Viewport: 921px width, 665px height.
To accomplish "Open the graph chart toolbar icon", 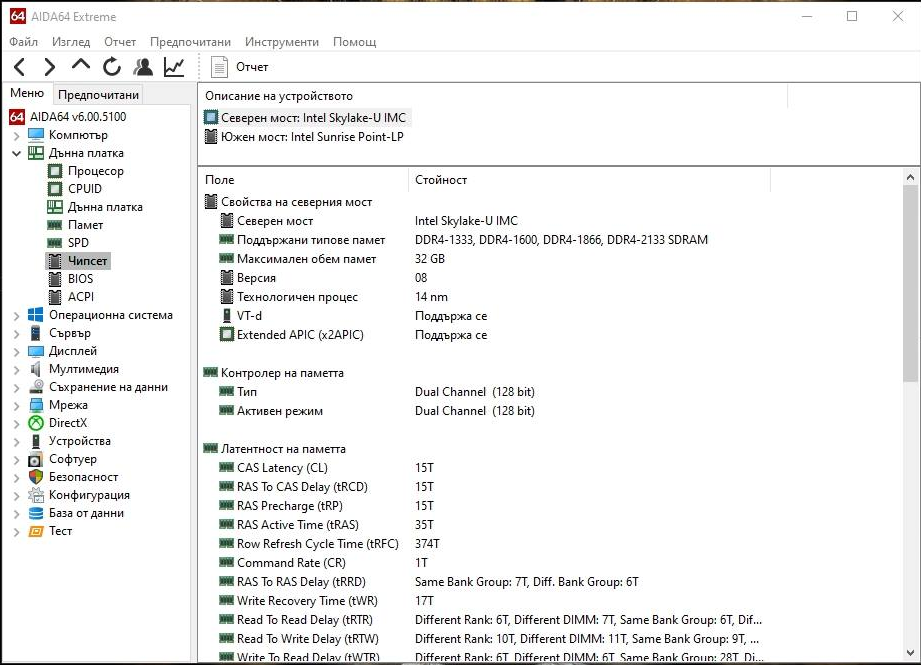I will [x=174, y=67].
